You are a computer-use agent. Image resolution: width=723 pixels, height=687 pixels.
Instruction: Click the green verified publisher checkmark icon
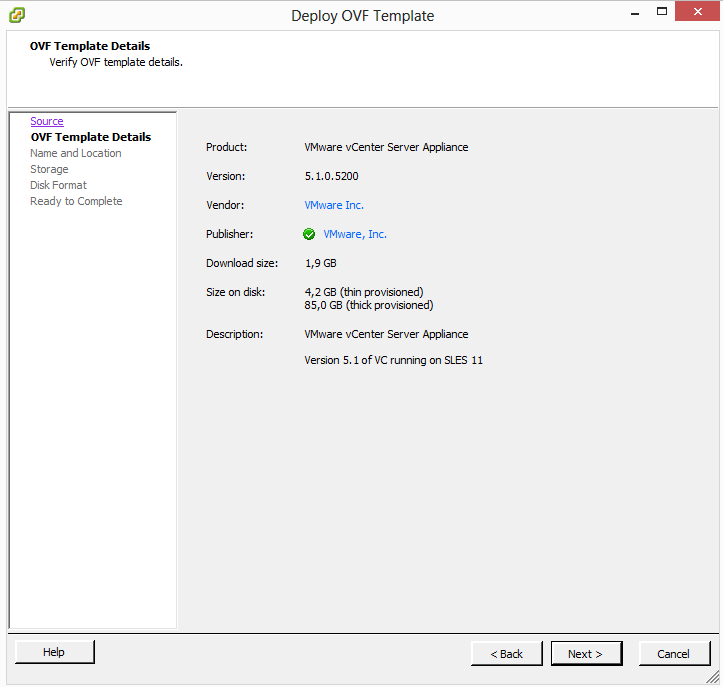pyautogui.click(x=309, y=234)
